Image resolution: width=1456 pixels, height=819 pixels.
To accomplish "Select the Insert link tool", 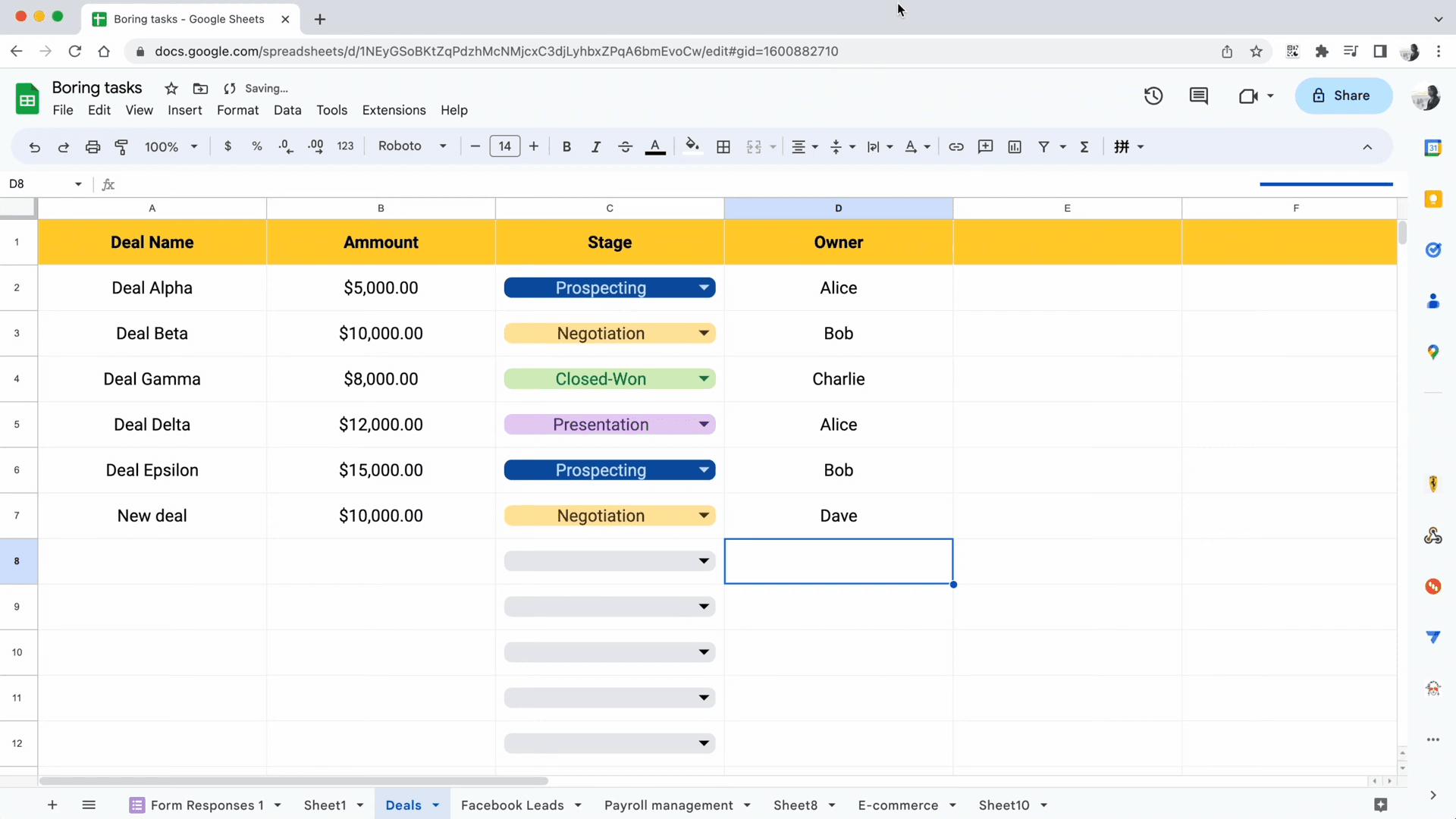I will [x=955, y=146].
